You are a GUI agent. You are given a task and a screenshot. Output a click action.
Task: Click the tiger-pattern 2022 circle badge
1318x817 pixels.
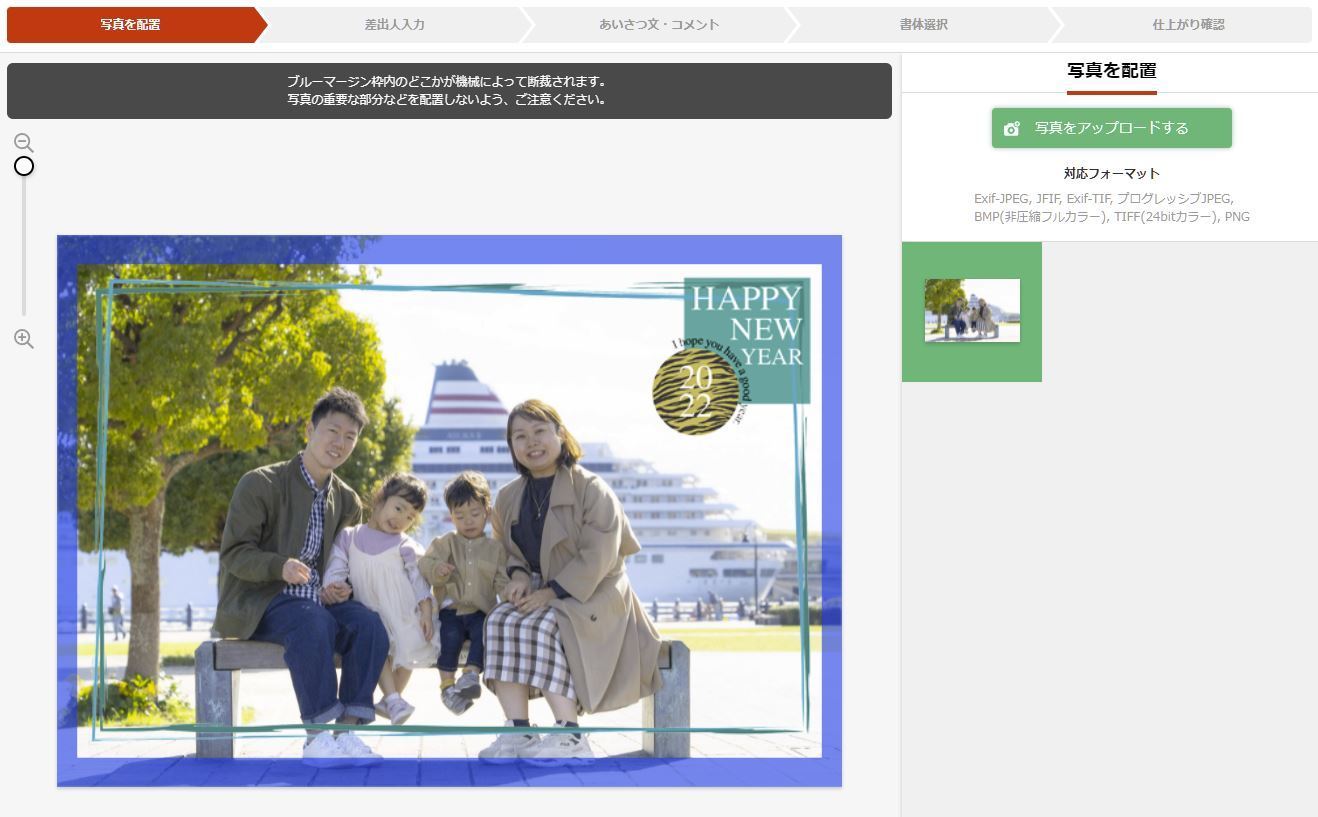pos(695,391)
